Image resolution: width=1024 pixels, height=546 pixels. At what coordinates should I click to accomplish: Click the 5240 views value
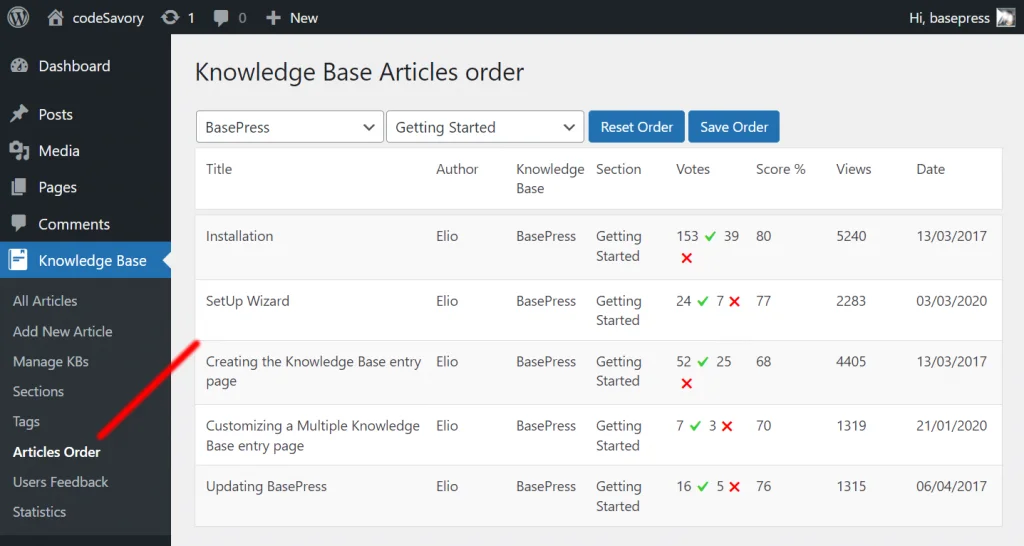(852, 236)
